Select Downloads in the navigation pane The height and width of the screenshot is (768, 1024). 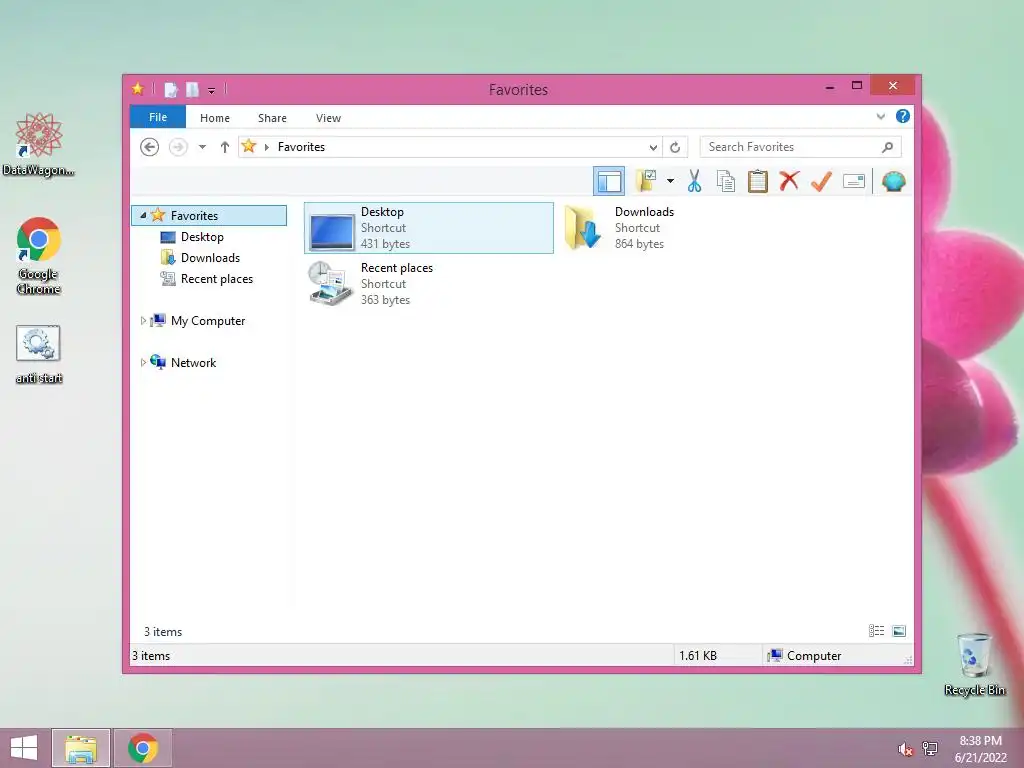point(210,257)
